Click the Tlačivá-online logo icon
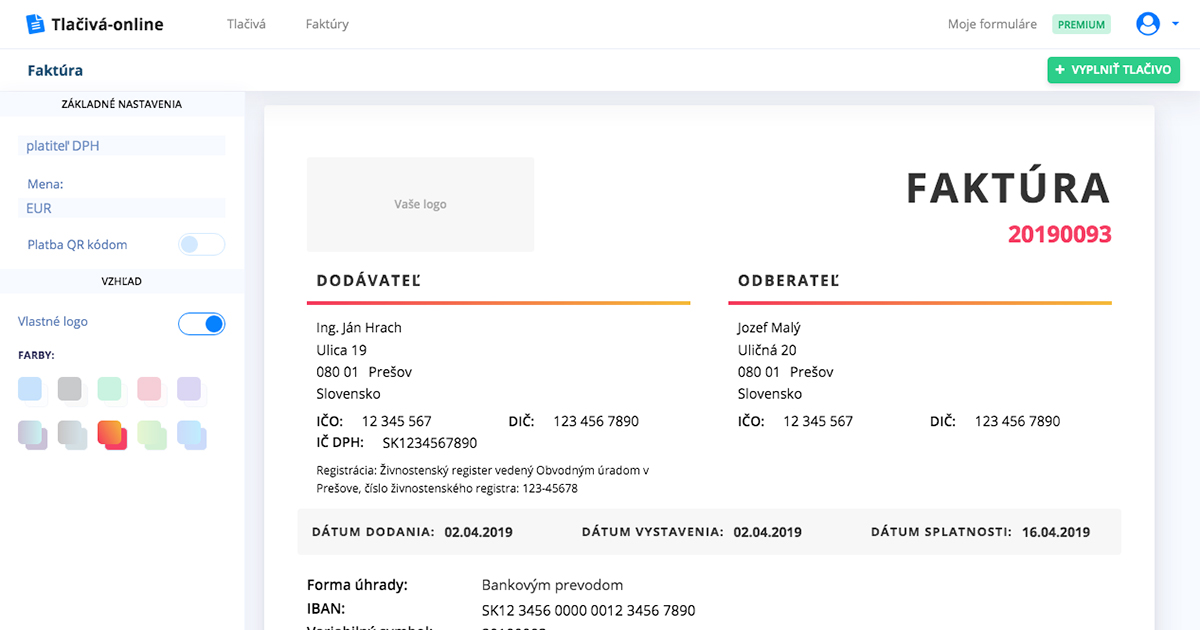The height and width of the screenshot is (630, 1200). click(x=34, y=22)
